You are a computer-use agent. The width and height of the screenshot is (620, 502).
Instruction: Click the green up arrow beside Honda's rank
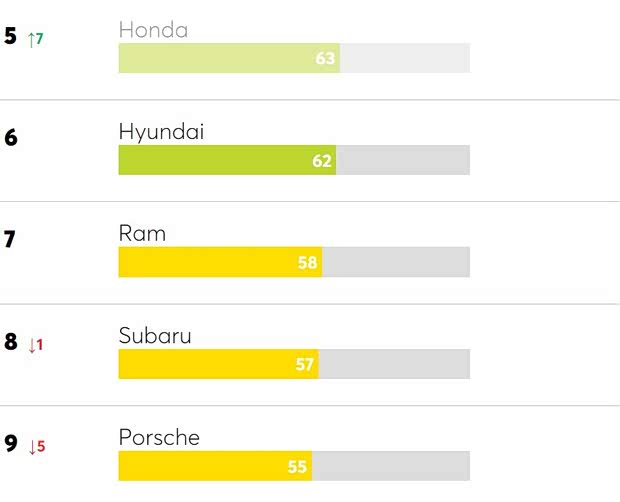tap(33, 39)
